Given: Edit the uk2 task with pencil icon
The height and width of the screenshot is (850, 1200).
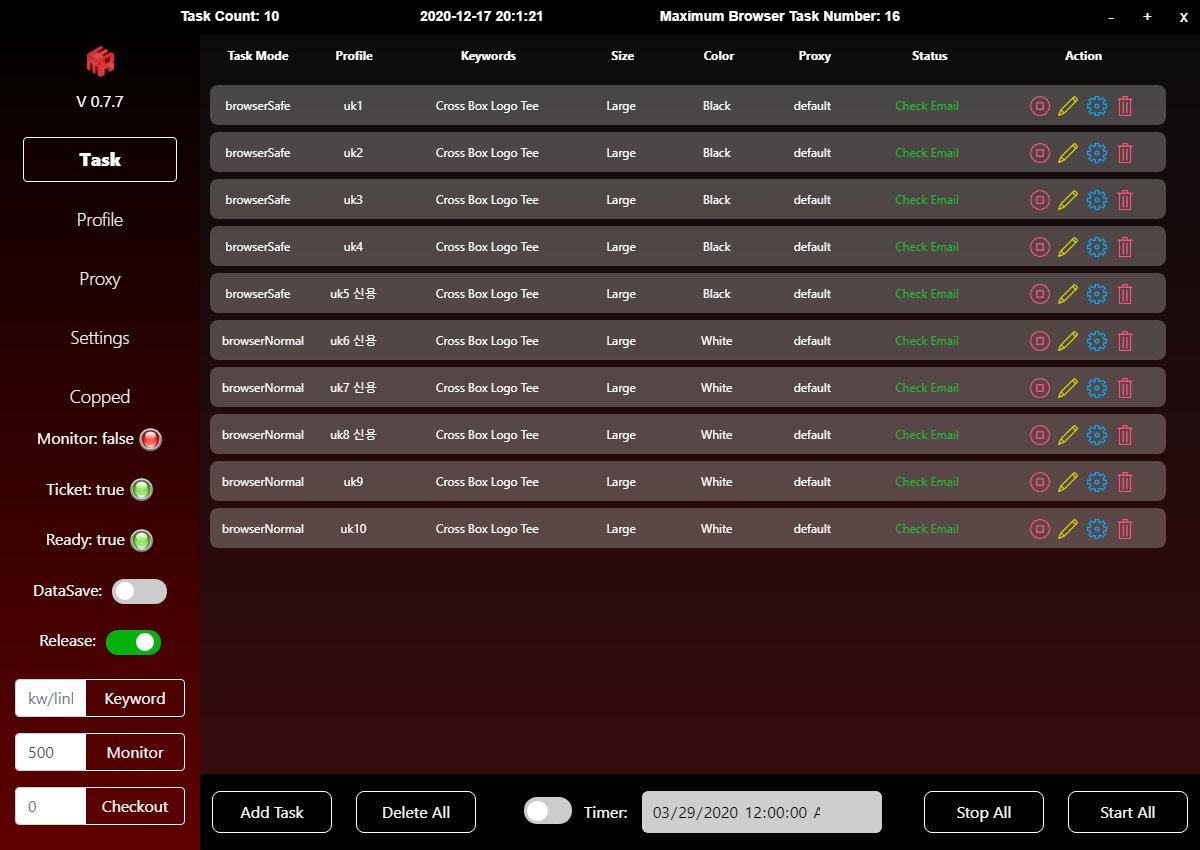Looking at the screenshot, I should click(x=1068, y=153).
